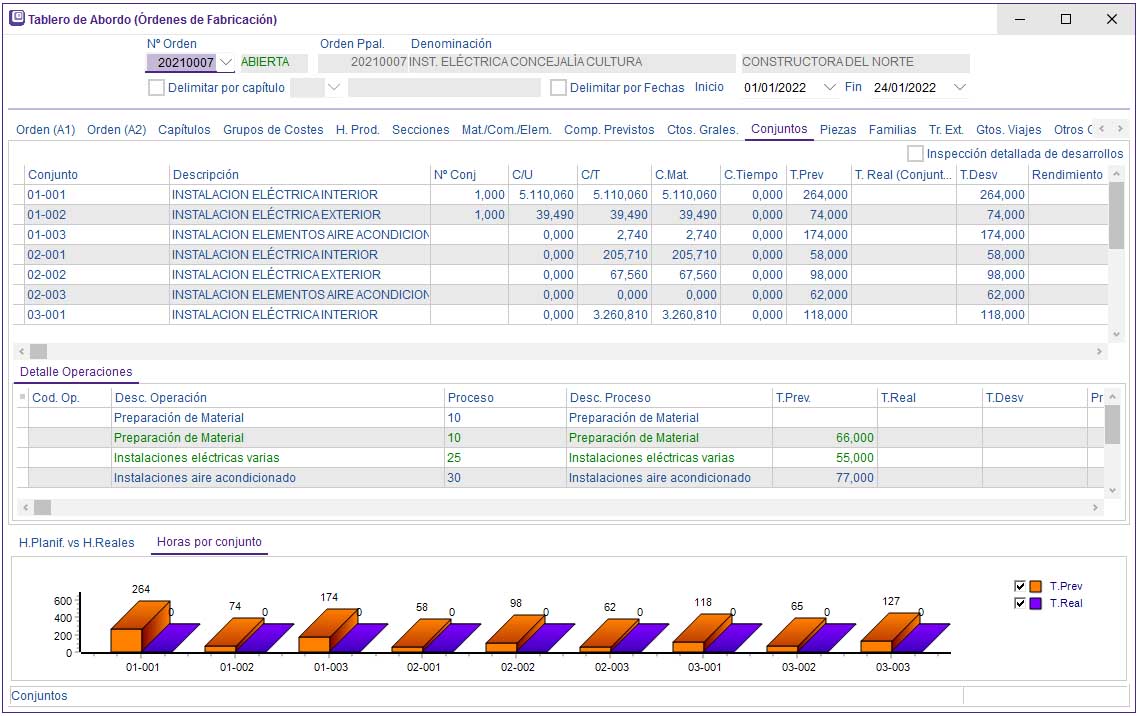Click the Tablero de Abordo title bar icon
Viewport: 1139px width, 716px height.
point(16,19)
